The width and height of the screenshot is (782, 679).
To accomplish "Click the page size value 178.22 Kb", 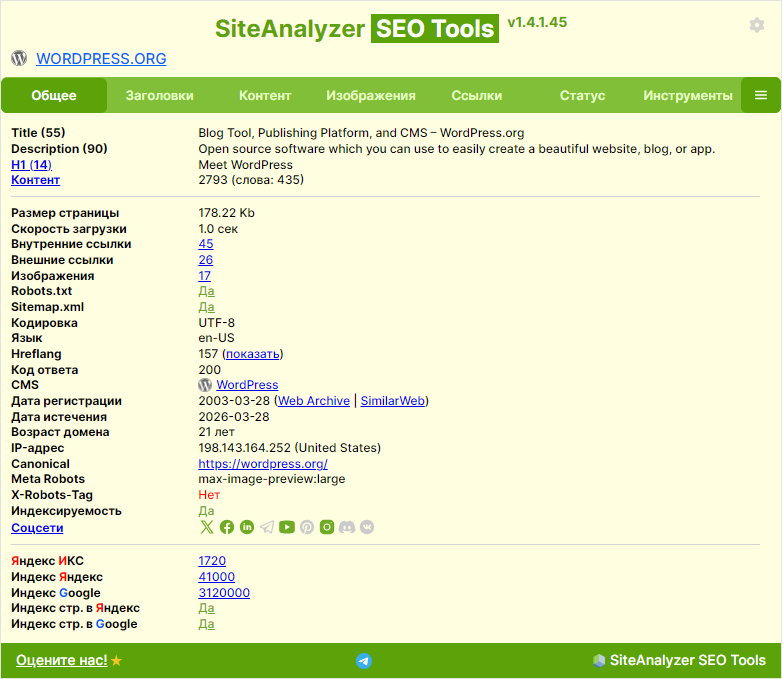I will tap(226, 213).
